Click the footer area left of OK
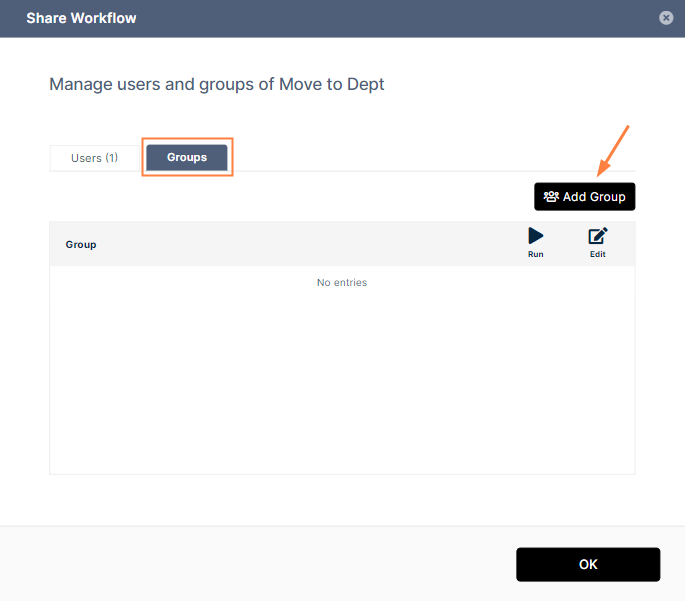This screenshot has width=685, height=601. coord(250,564)
